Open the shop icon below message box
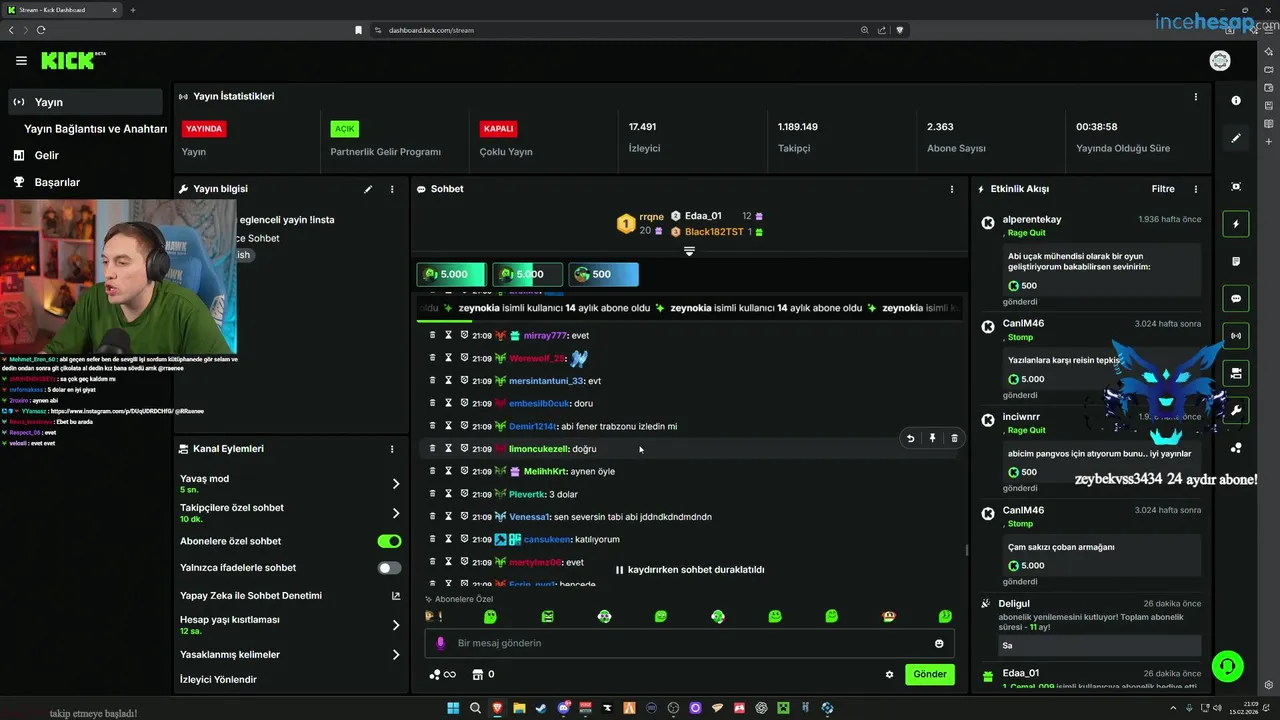Screen dimensions: 1280x720 point(477,674)
